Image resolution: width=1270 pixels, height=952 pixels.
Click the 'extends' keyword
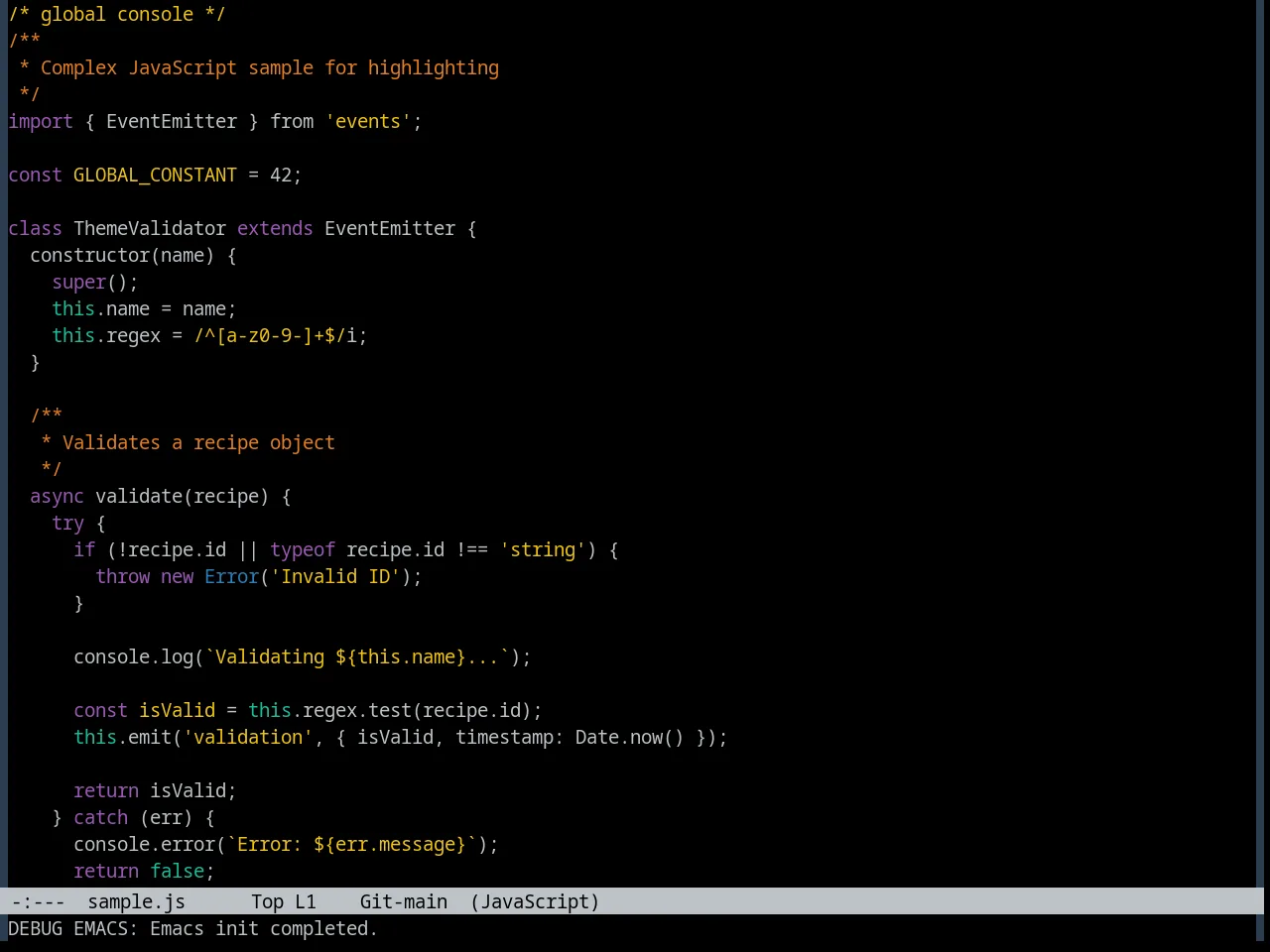pyautogui.click(x=275, y=228)
